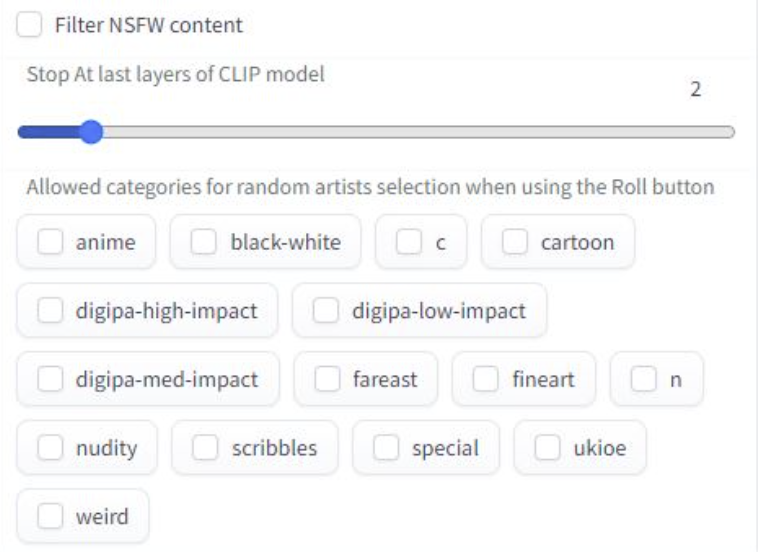Enable the special category checkbox

386,448
